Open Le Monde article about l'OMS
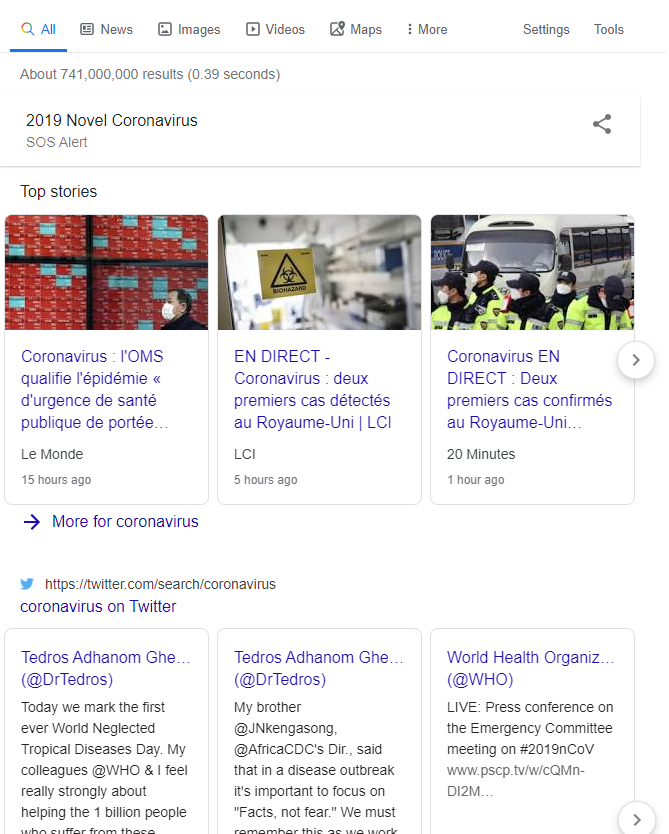 (x=94, y=389)
